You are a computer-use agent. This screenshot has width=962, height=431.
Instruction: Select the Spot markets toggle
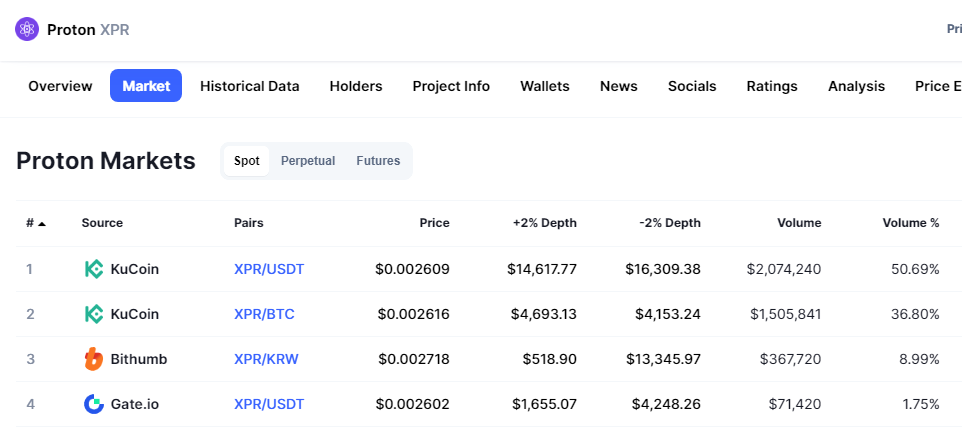point(247,161)
